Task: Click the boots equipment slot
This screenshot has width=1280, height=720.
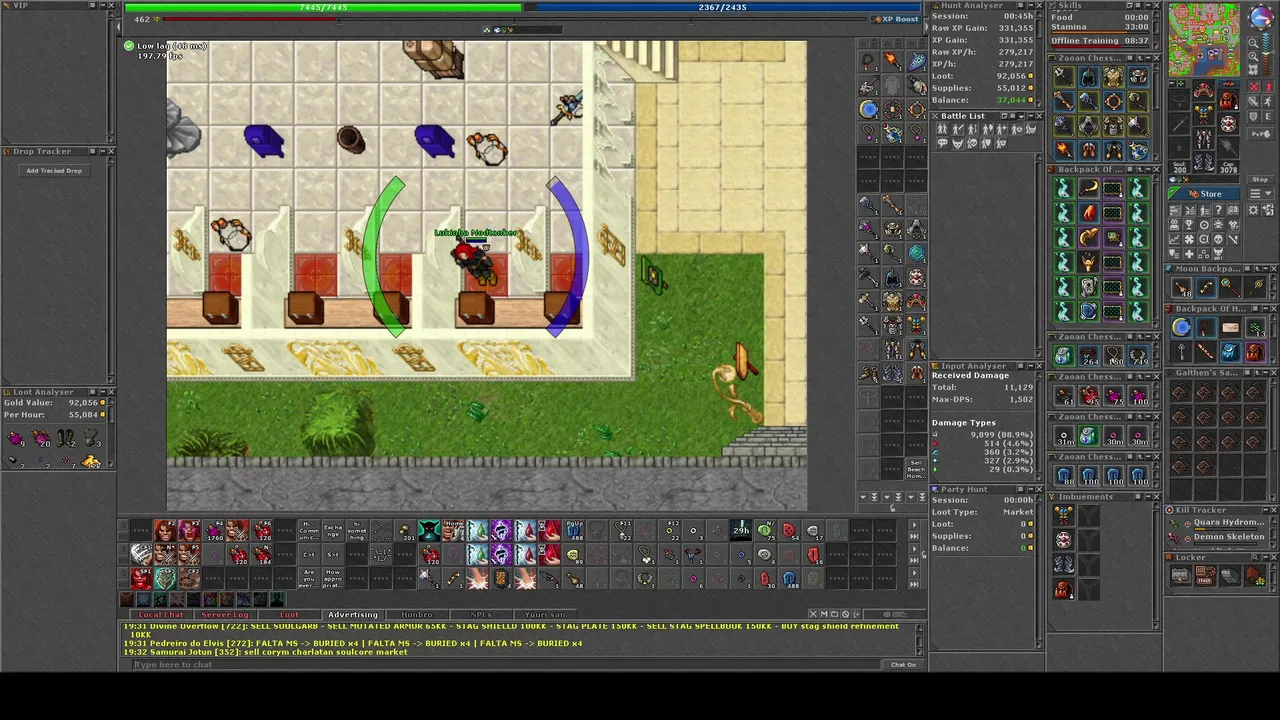Action: click(x=1204, y=162)
